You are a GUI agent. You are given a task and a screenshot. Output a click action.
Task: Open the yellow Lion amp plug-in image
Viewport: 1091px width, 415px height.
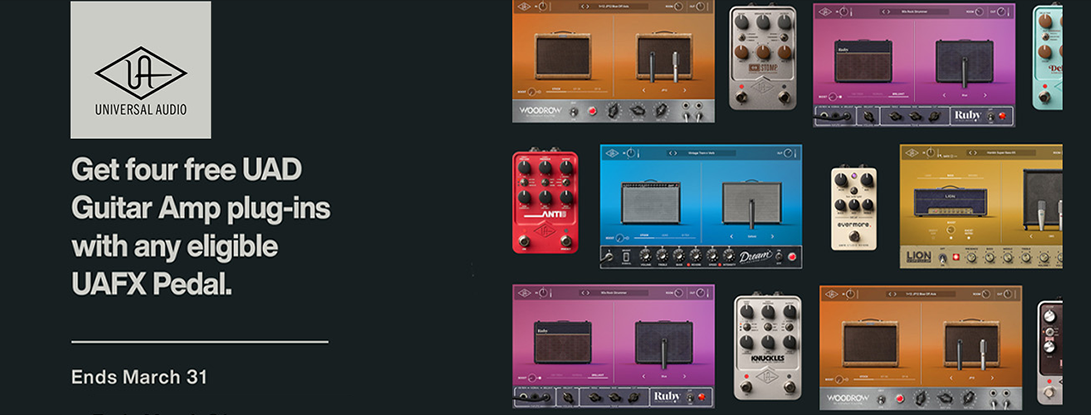pos(981,206)
